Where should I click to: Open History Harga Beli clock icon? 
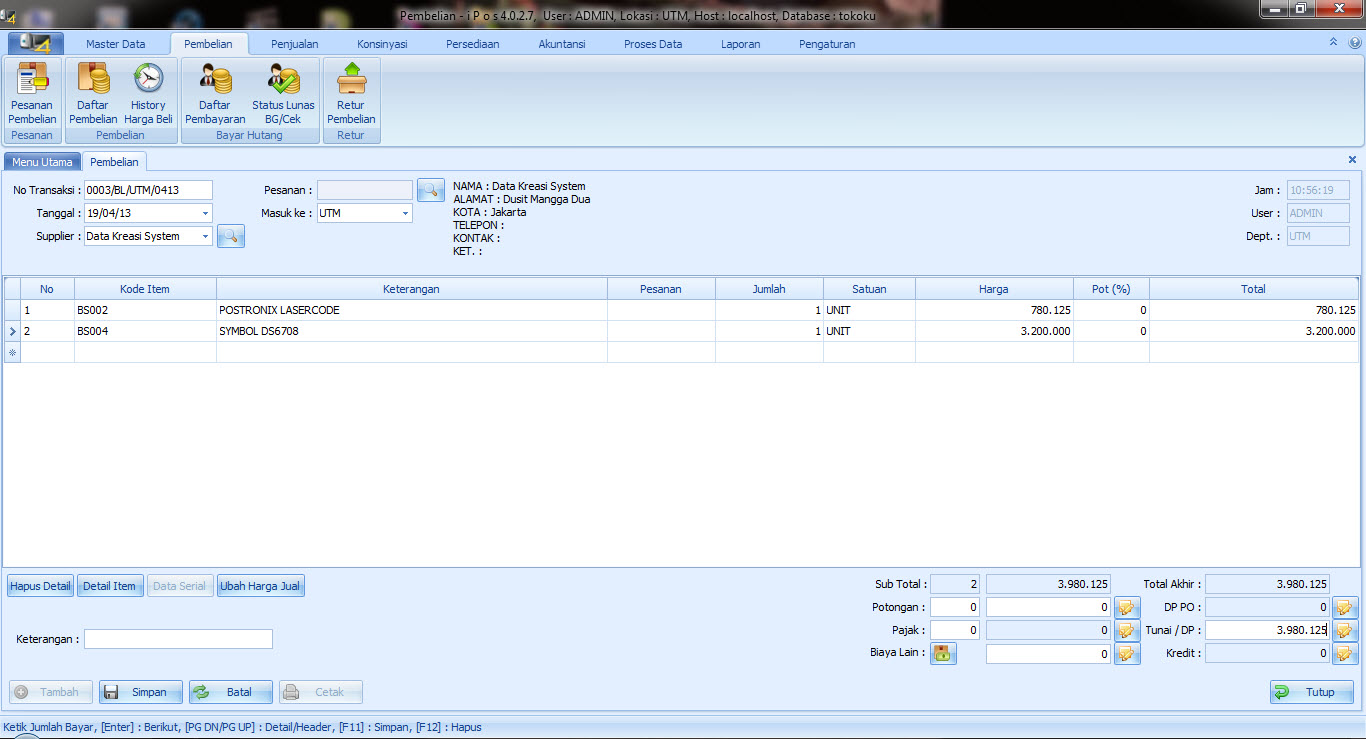pyautogui.click(x=148, y=93)
